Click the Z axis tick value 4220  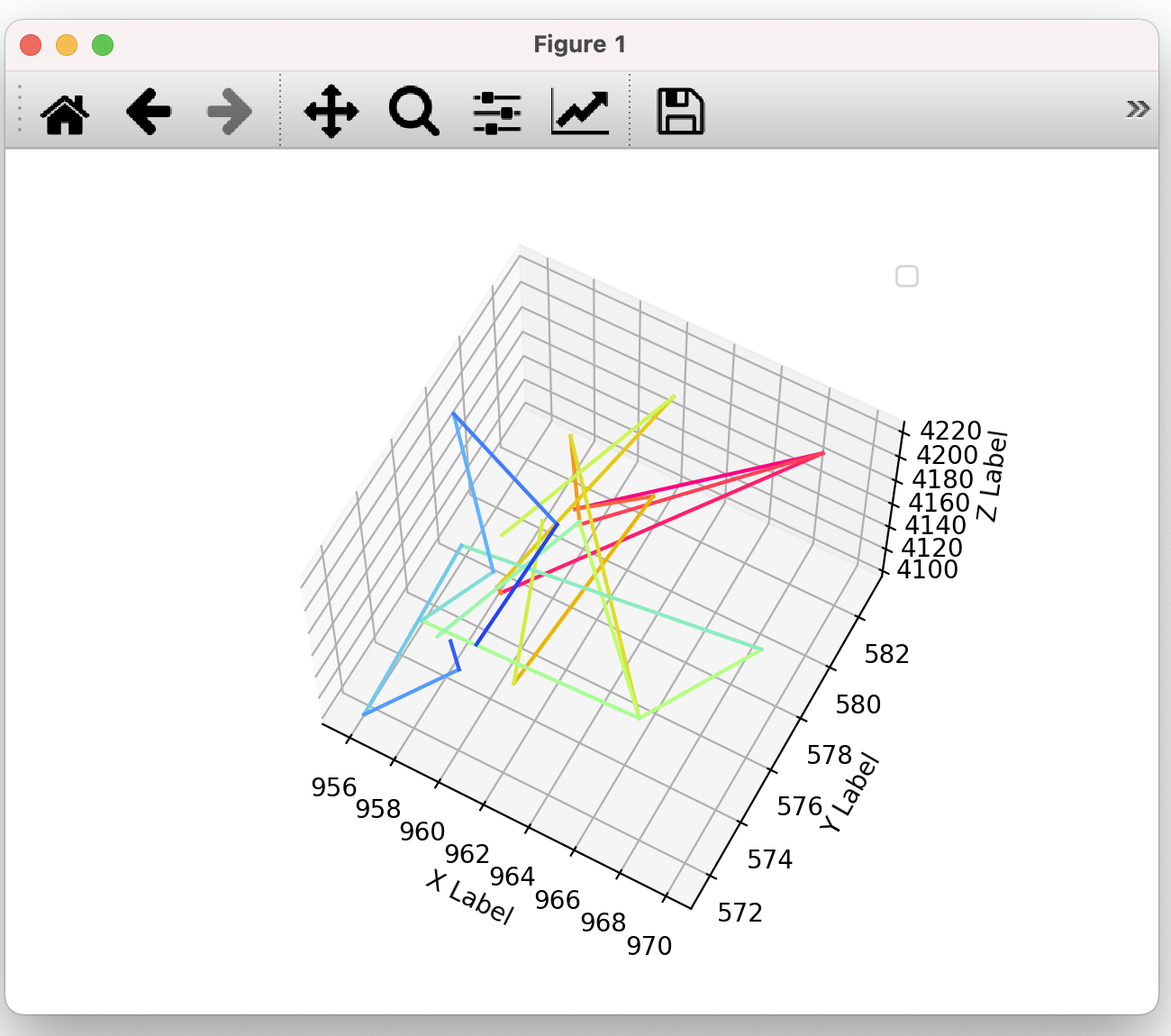pyautogui.click(x=950, y=431)
